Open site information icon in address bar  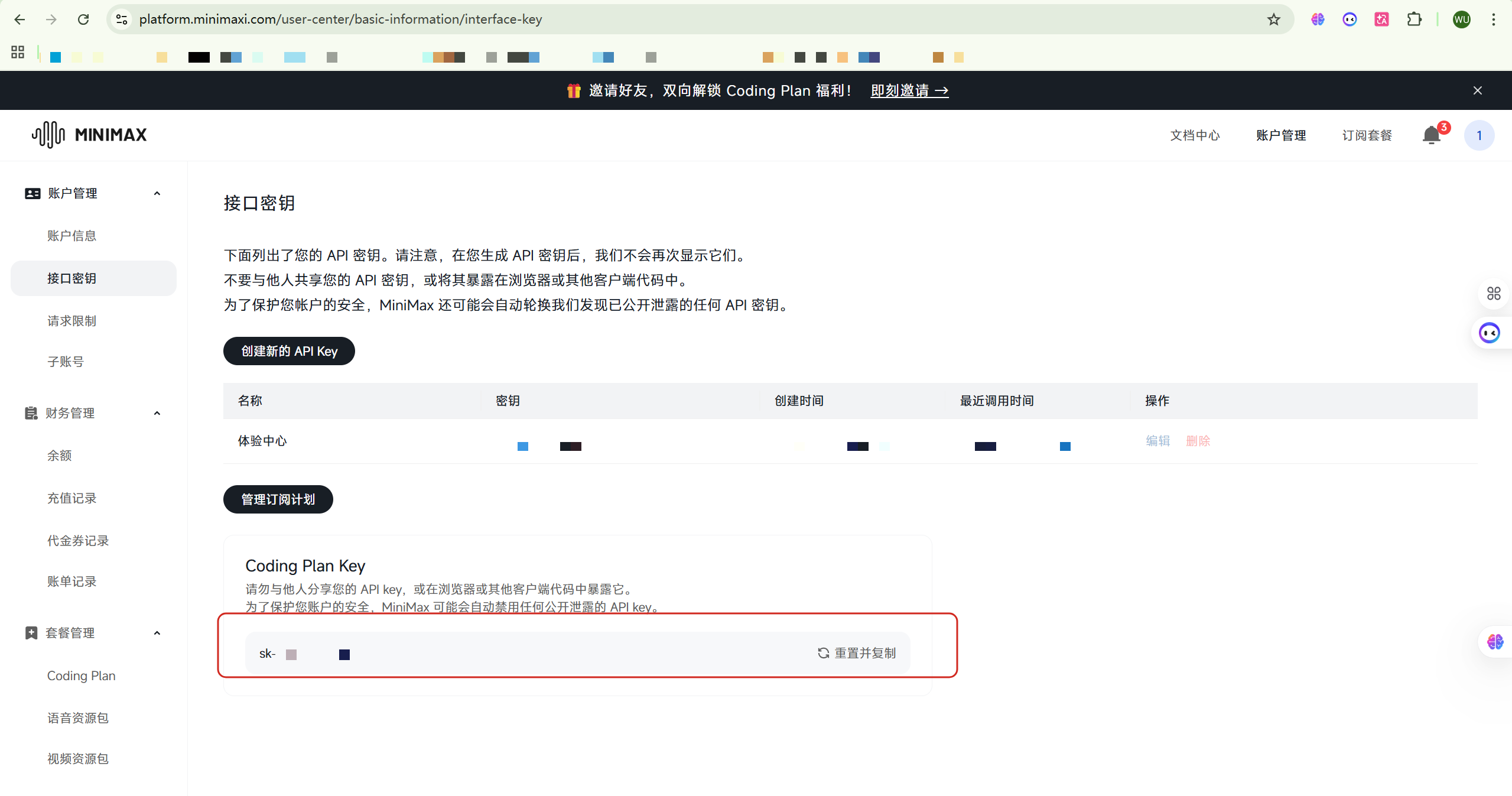coord(122,20)
